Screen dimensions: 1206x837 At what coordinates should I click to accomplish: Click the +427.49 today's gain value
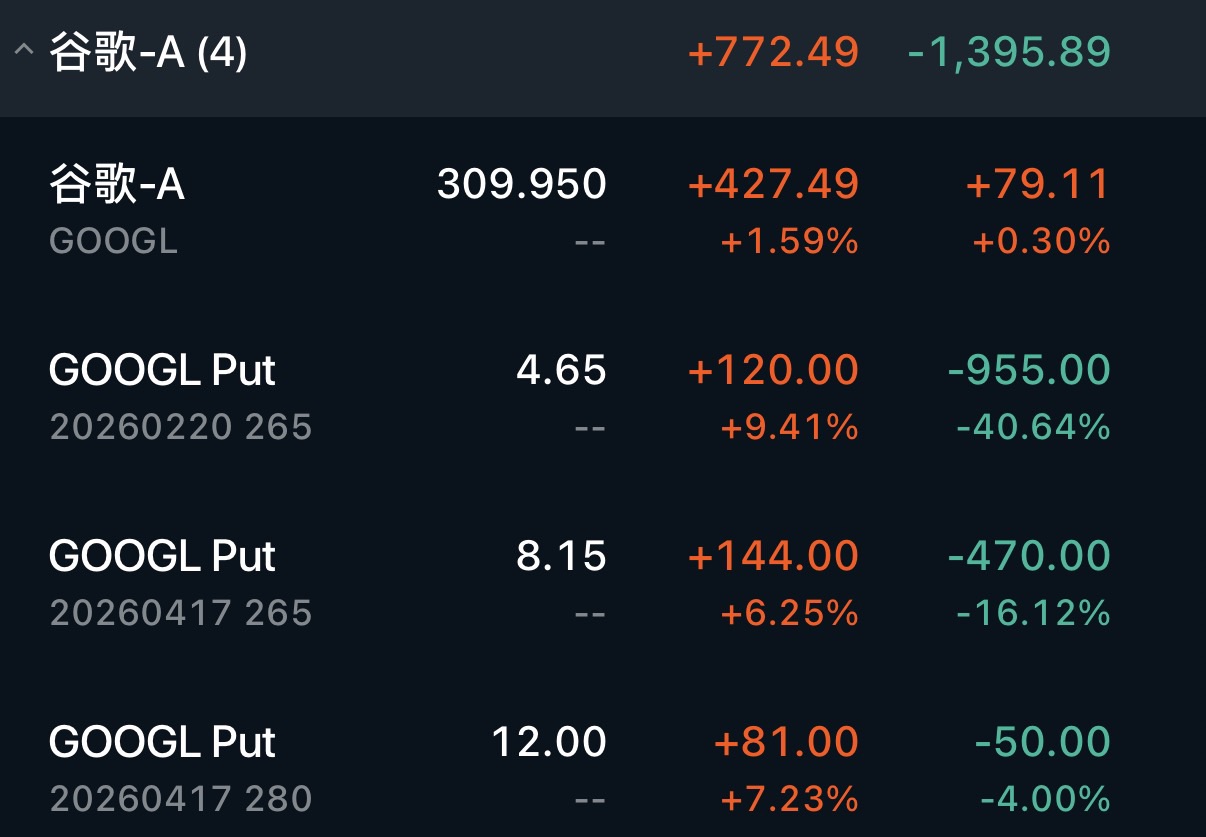tap(774, 185)
